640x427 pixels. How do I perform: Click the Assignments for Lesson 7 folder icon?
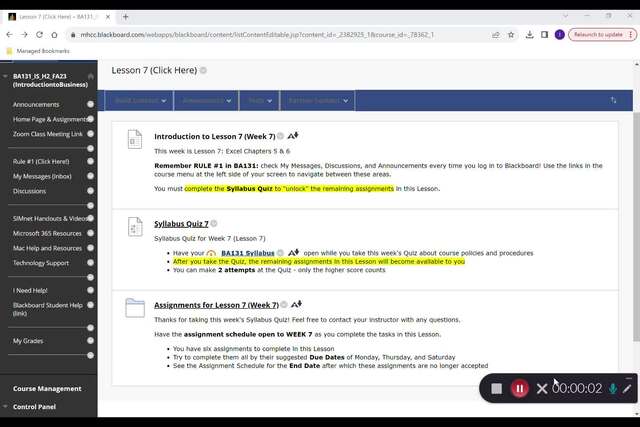134,308
